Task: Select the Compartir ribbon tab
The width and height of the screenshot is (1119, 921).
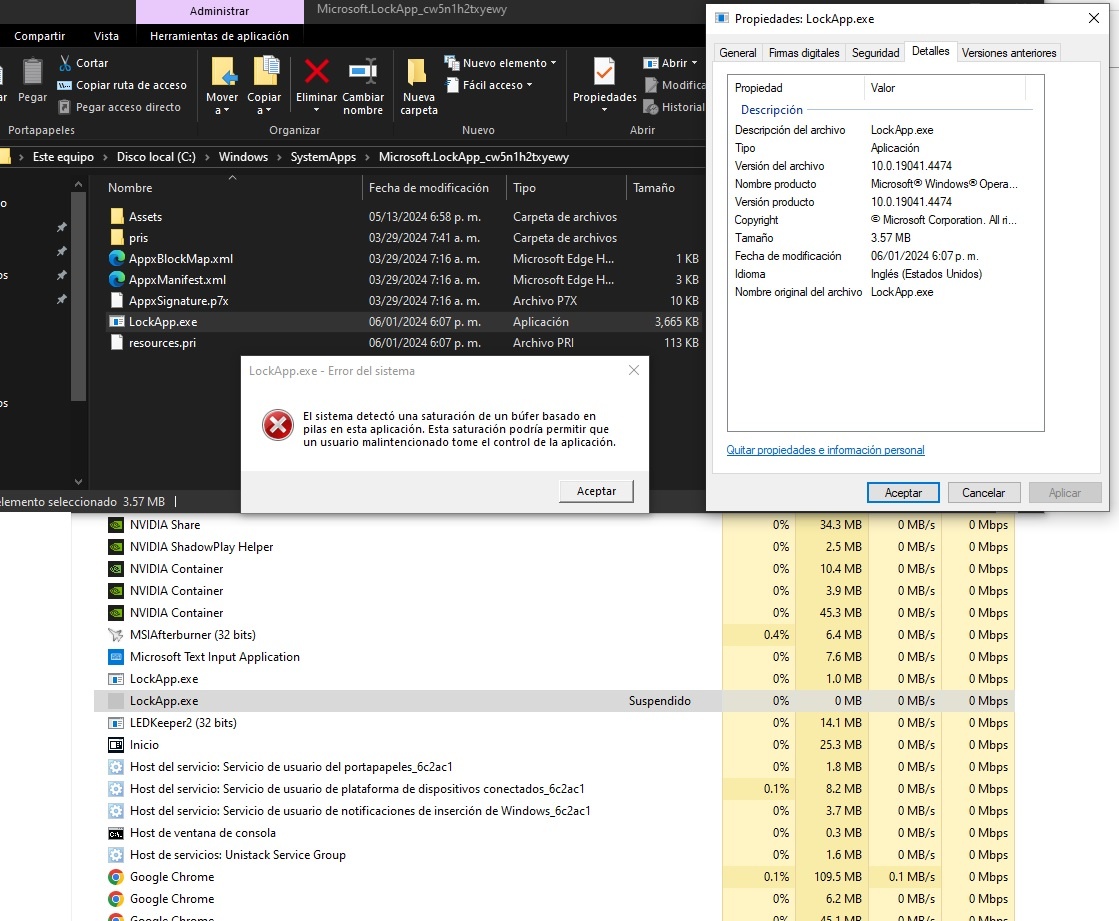Action: (39, 36)
